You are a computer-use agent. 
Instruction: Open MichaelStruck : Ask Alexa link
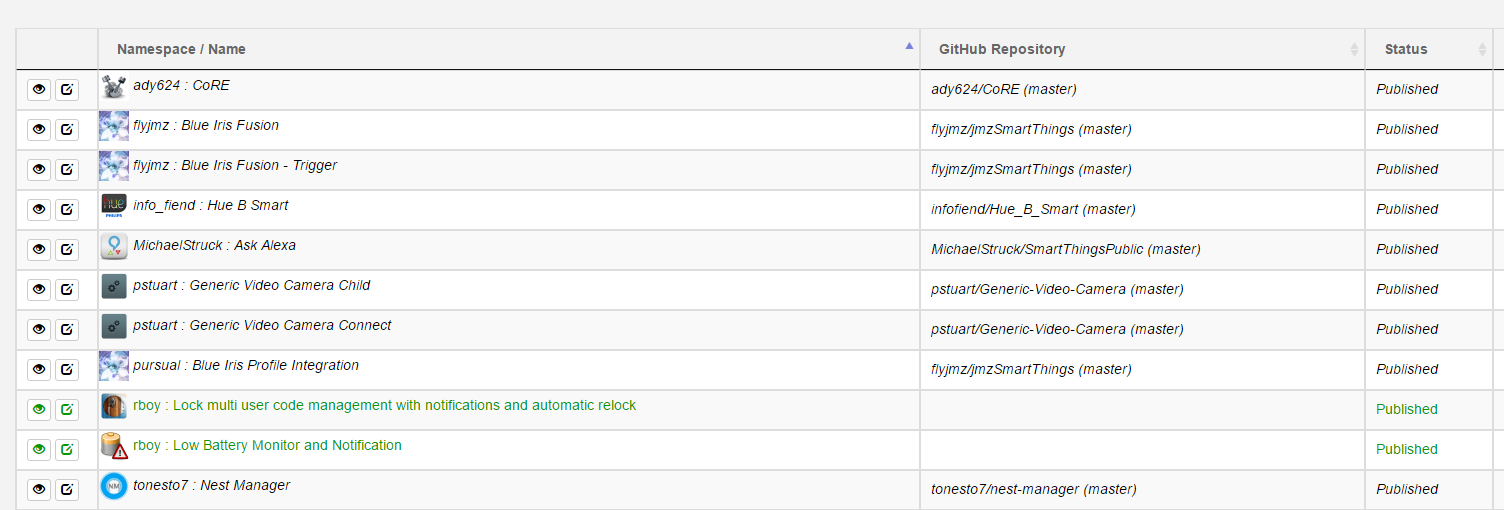coord(214,246)
